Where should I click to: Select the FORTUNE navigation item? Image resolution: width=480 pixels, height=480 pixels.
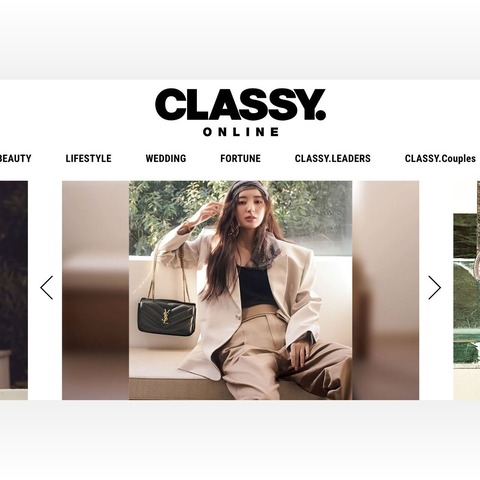tap(240, 158)
